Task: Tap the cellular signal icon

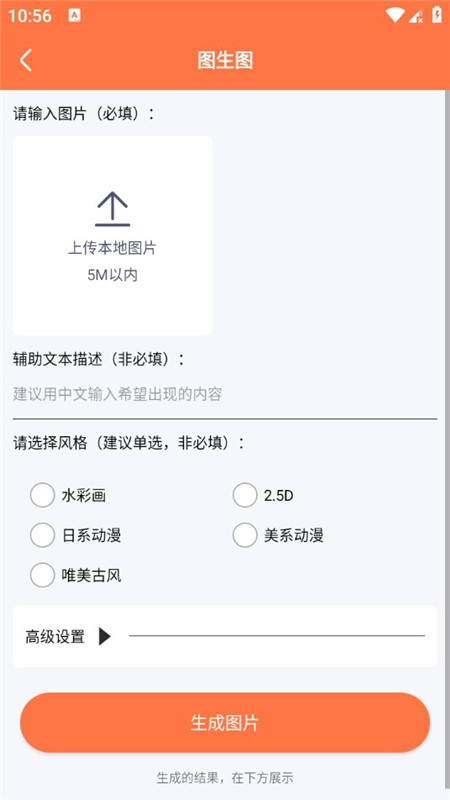Action: point(416,16)
